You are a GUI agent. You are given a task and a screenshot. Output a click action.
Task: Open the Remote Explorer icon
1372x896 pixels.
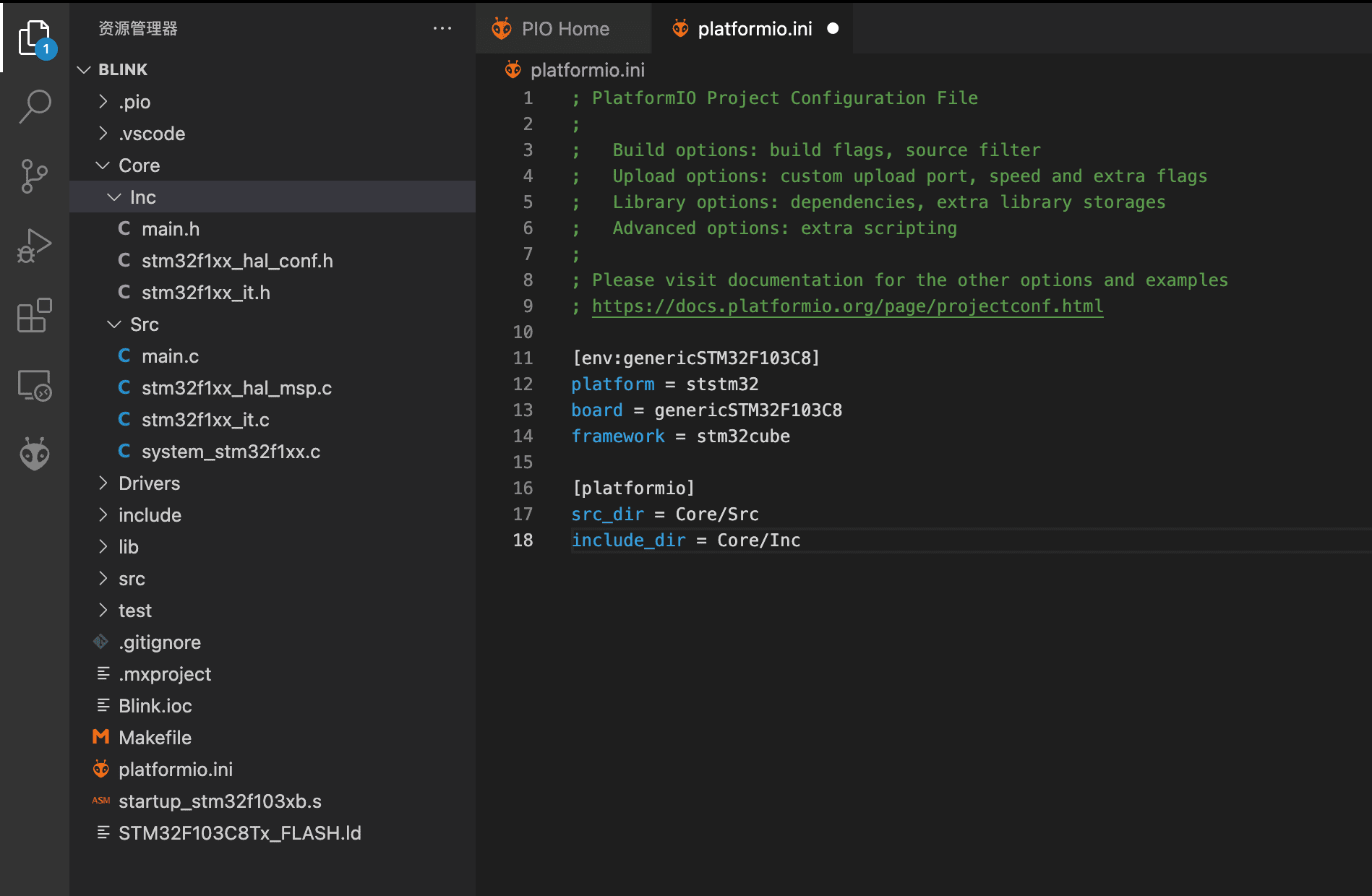[x=34, y=385]
